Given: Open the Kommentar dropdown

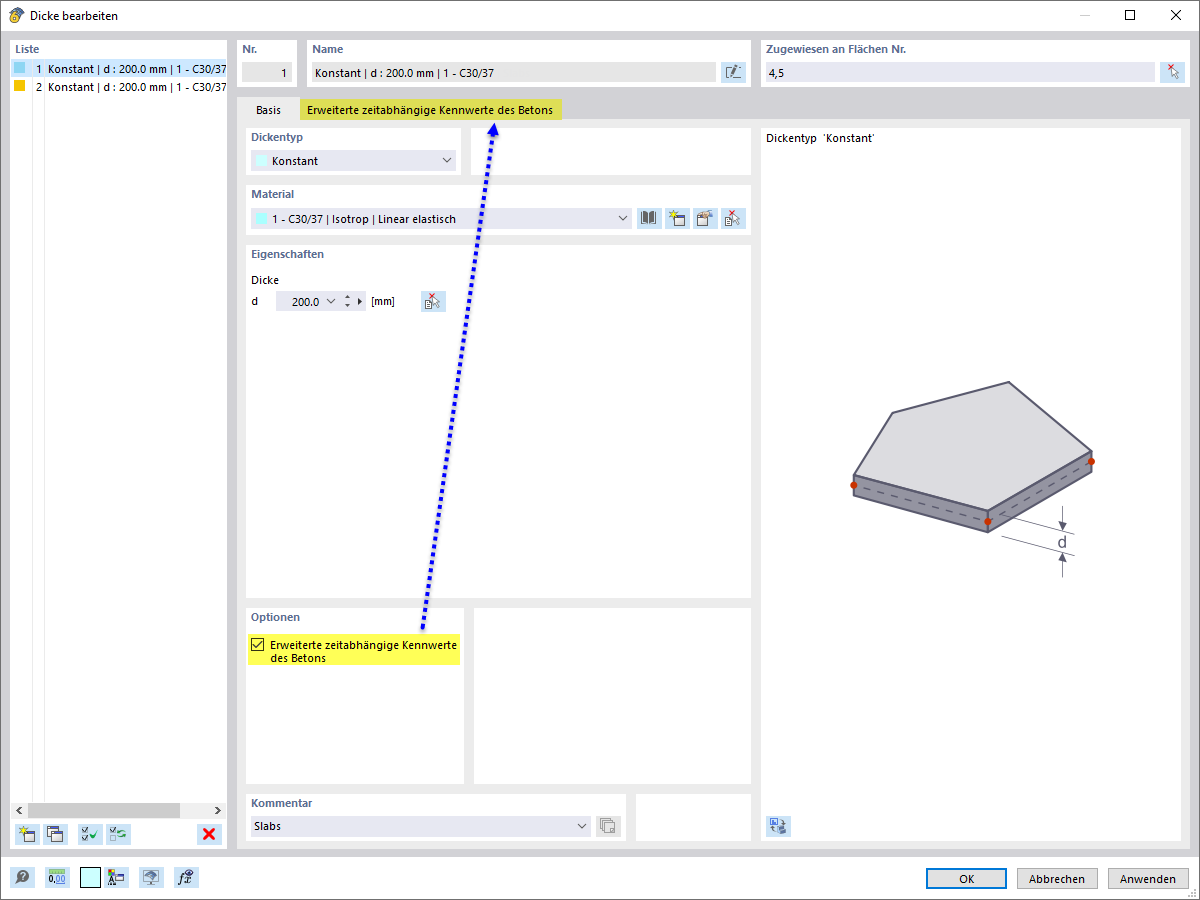Looking at the screenshot, I should coord(583,826).
